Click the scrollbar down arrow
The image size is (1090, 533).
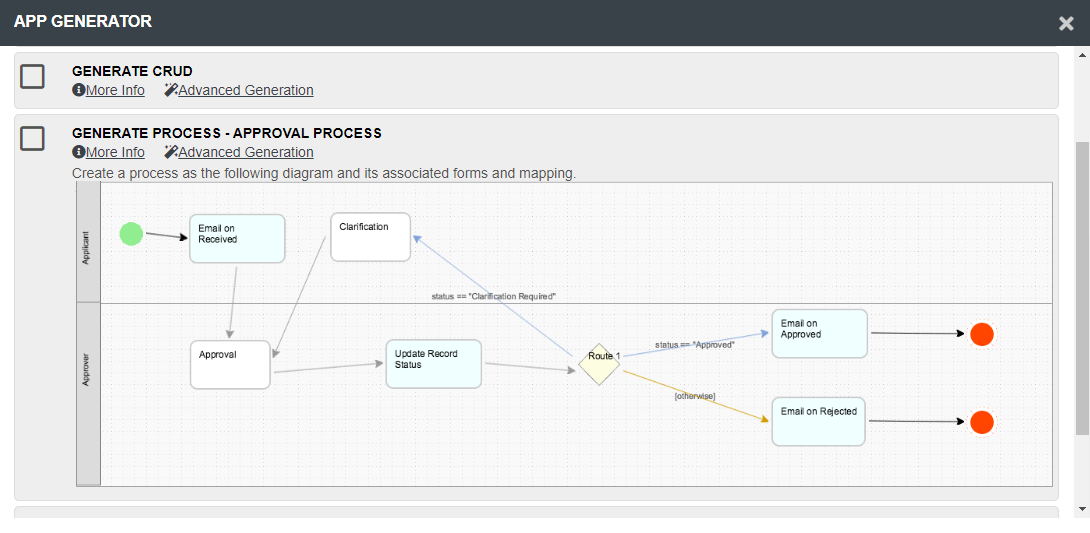[x=1082, y=509]
